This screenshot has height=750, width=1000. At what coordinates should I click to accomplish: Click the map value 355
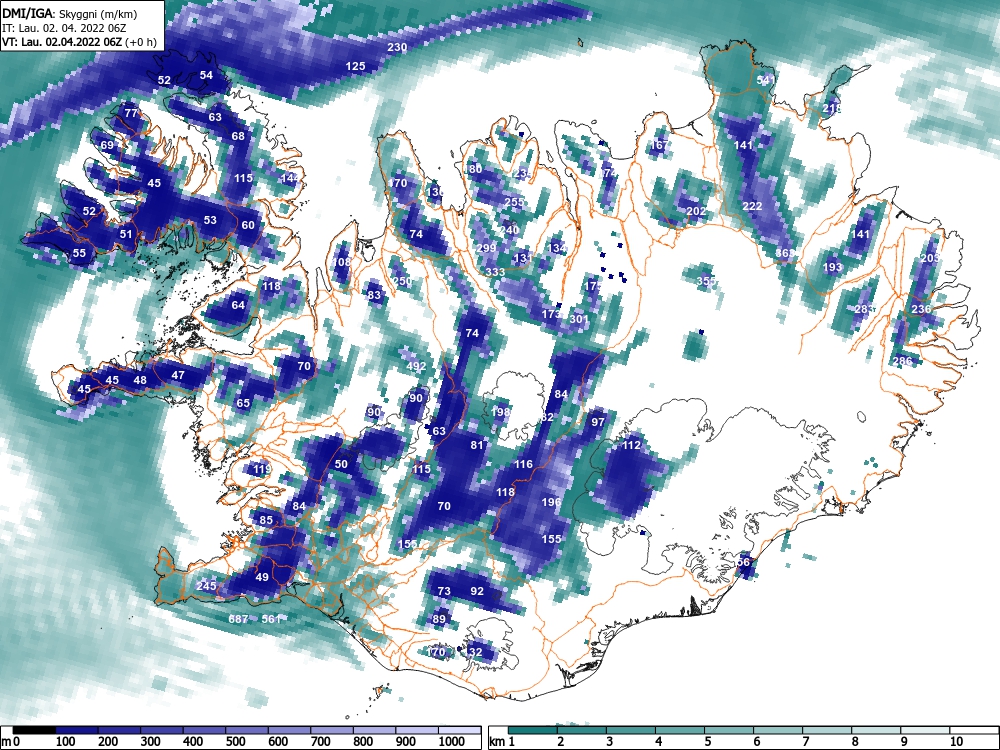[x=706, y=281]
